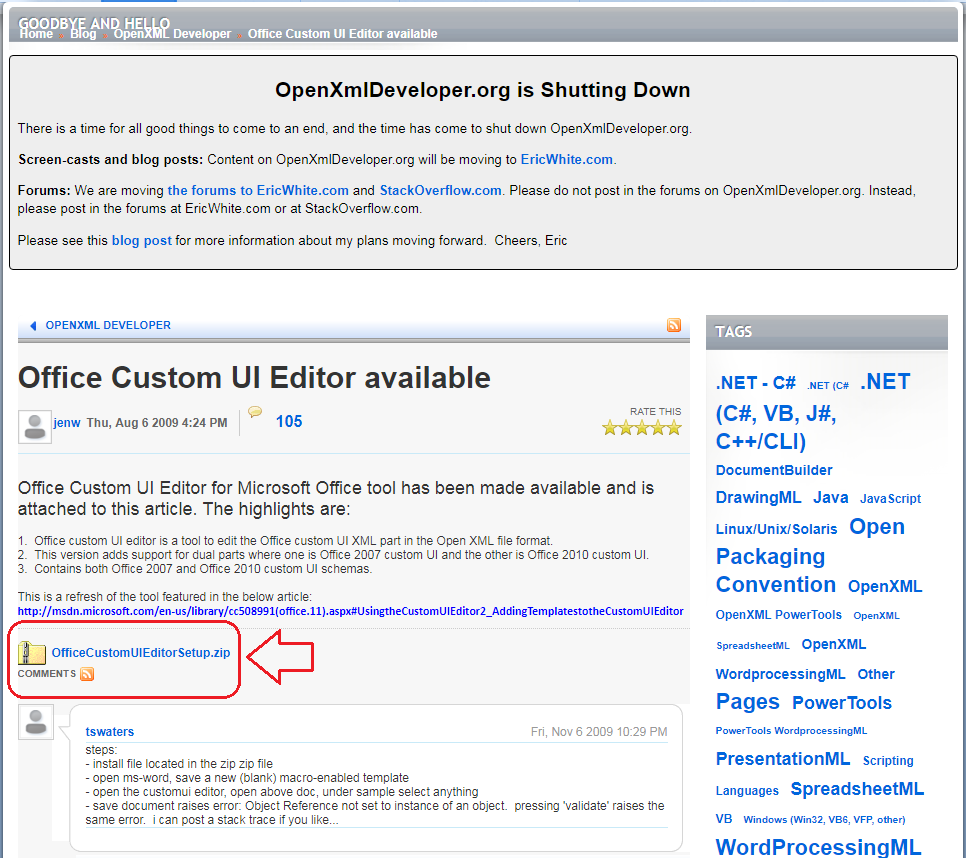Select the PresentationML tag
The width and height of the screenshot is (966, 858).
(782, 759)
